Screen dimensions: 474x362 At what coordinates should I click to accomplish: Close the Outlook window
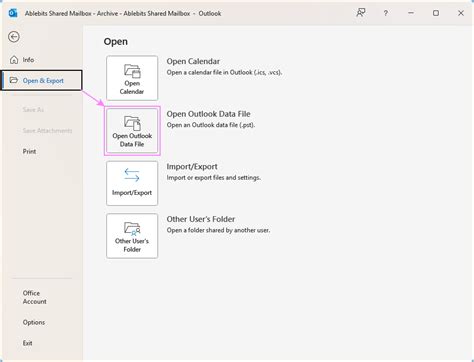(461, 13)
